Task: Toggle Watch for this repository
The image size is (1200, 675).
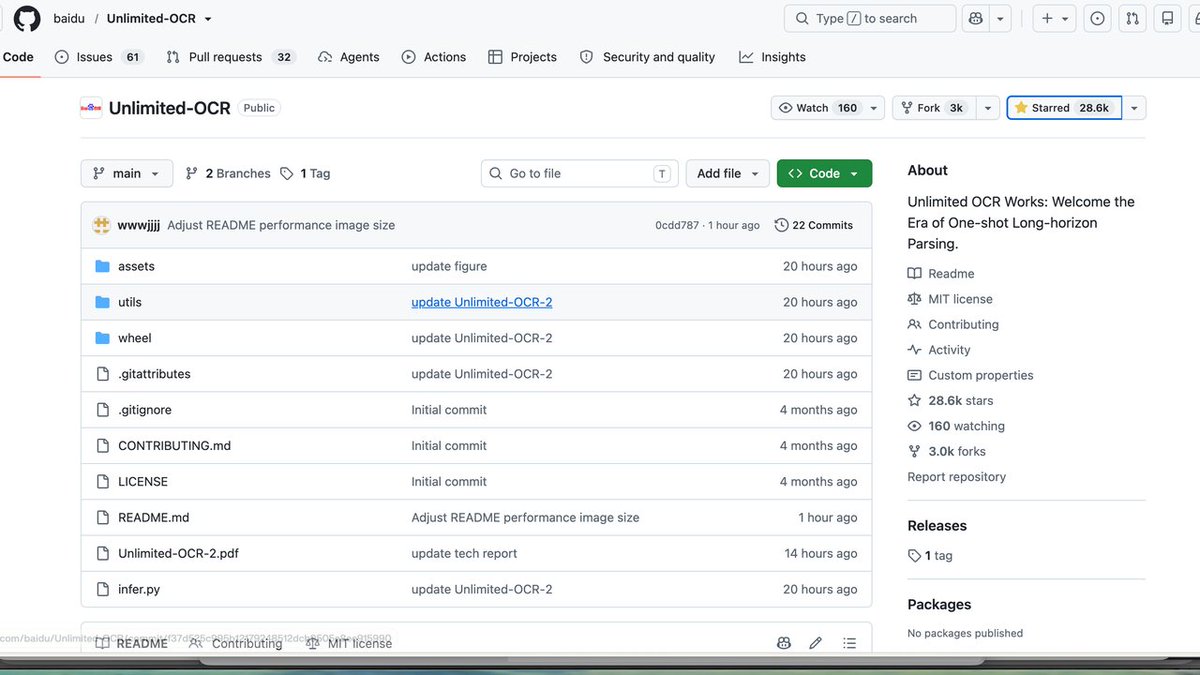Action: pos(818,108)
